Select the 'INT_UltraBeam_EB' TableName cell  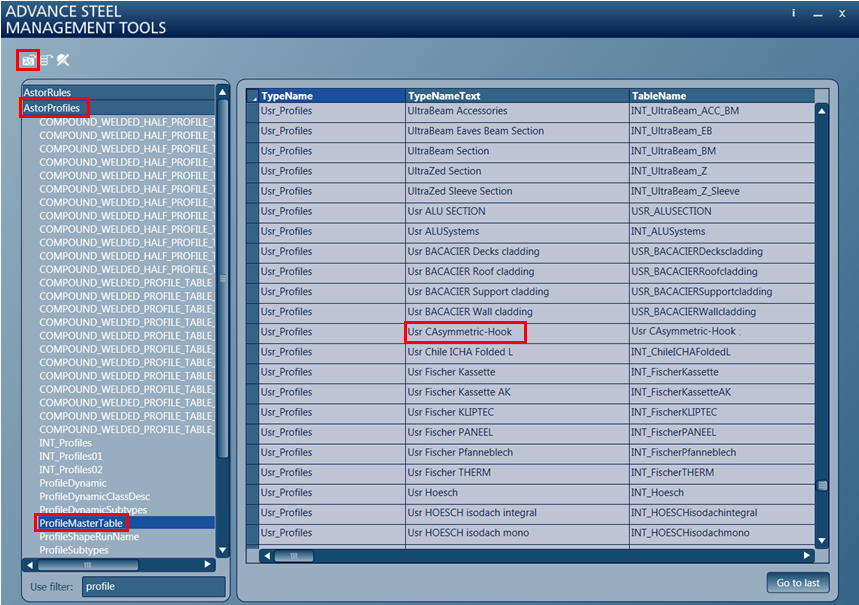pyautogui.click(x=722, y=131)
